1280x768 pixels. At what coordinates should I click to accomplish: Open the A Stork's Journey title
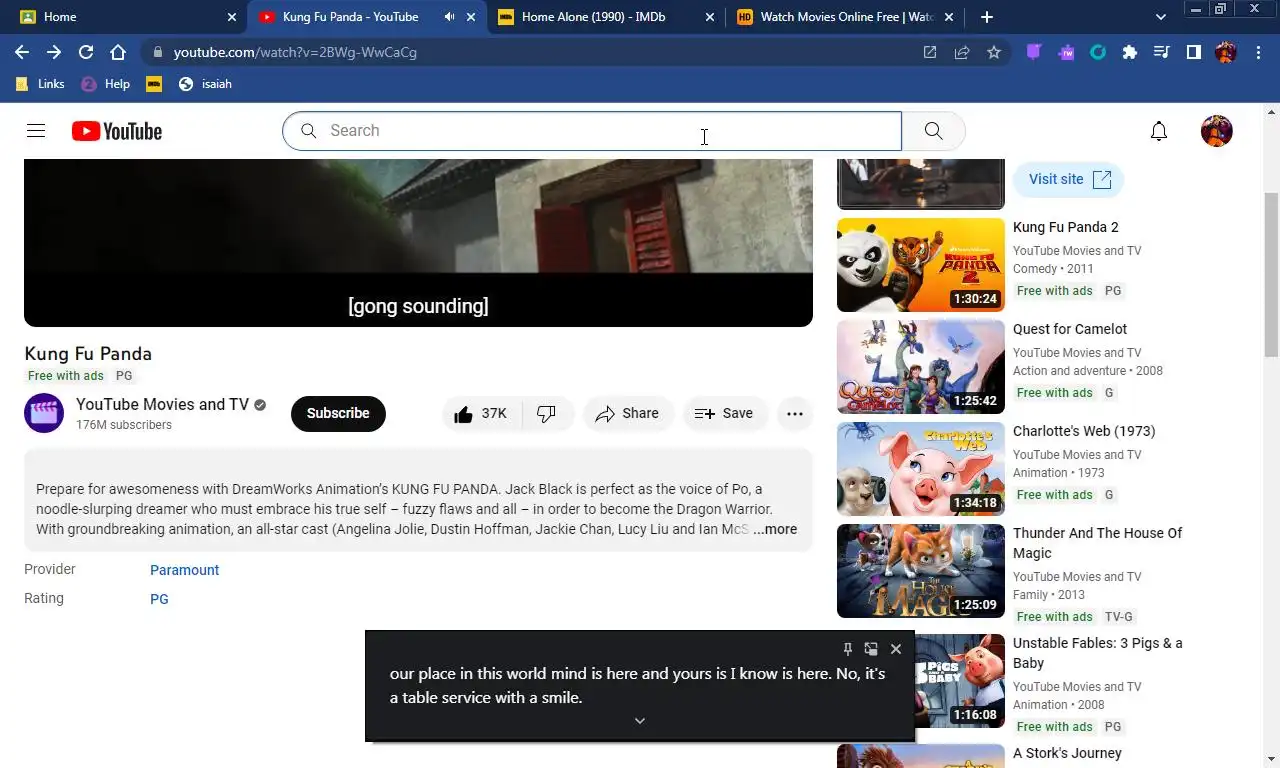pos(1067,753)
